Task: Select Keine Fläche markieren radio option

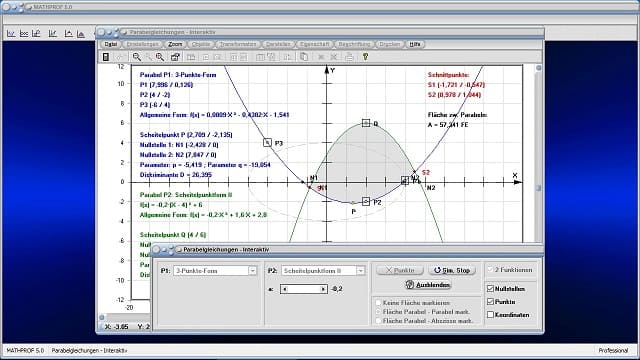Action: tap(378, 303)
